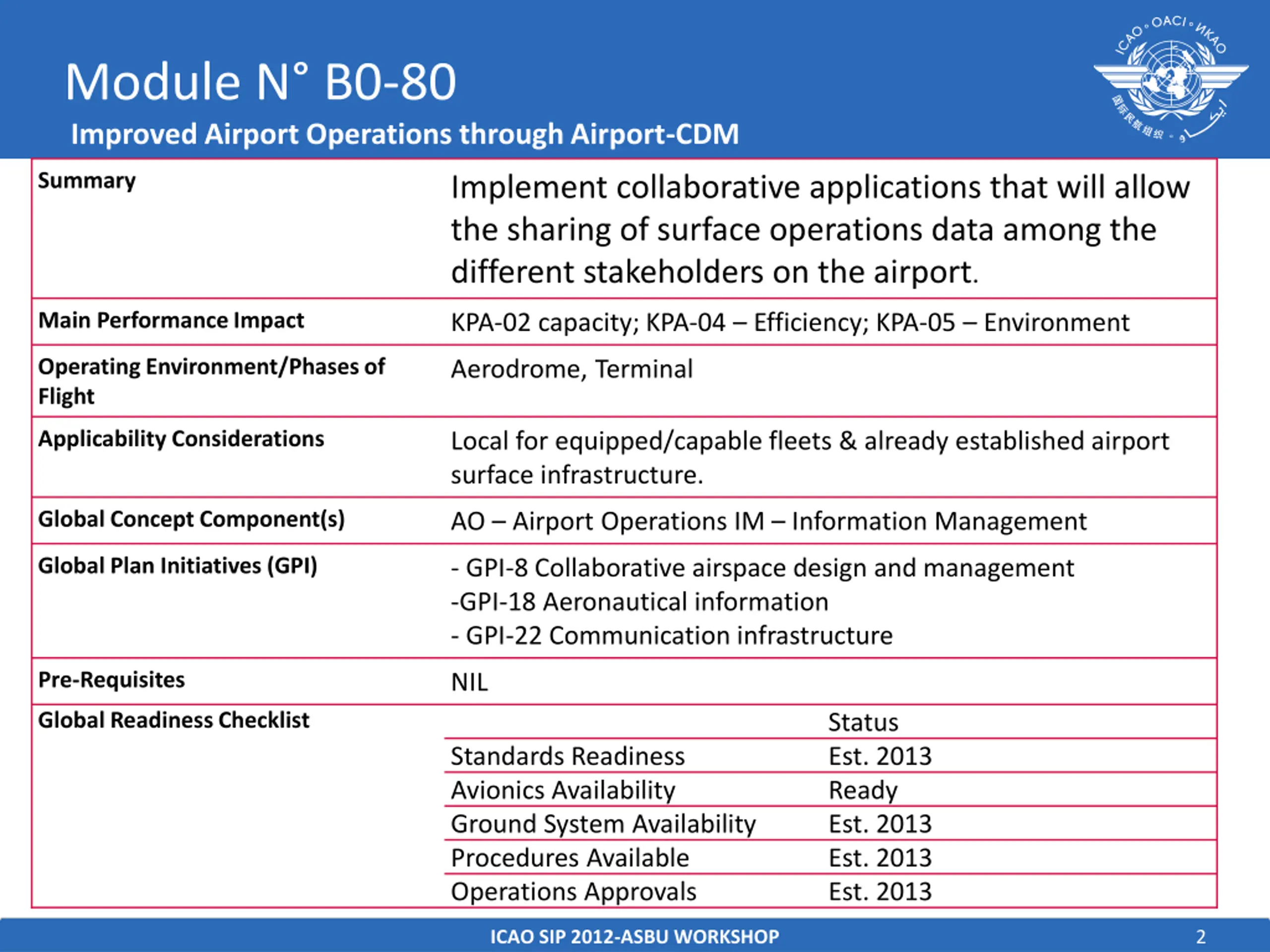
Task: Select the Improved Airport Operations subtitle
Action: (x=405, y=134)
